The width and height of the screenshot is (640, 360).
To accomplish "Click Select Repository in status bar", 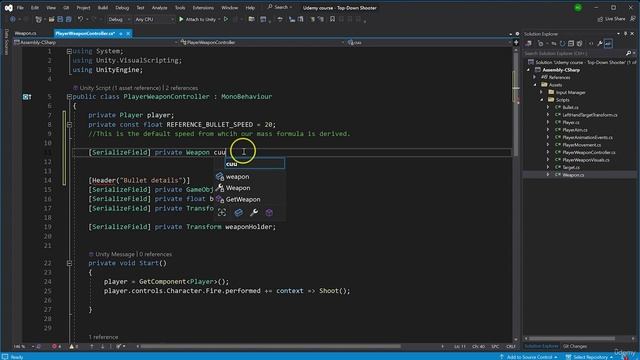I will [x=590, y=357].
